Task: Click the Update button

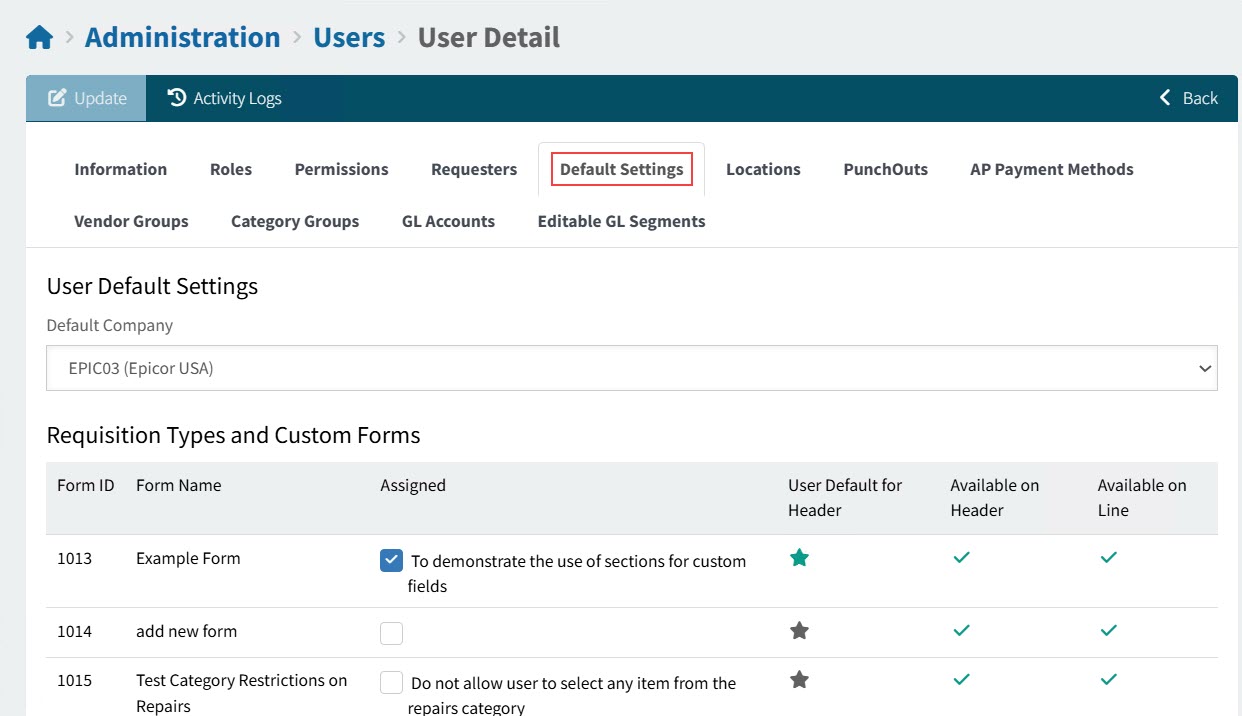Action: [x=87, y=98]
